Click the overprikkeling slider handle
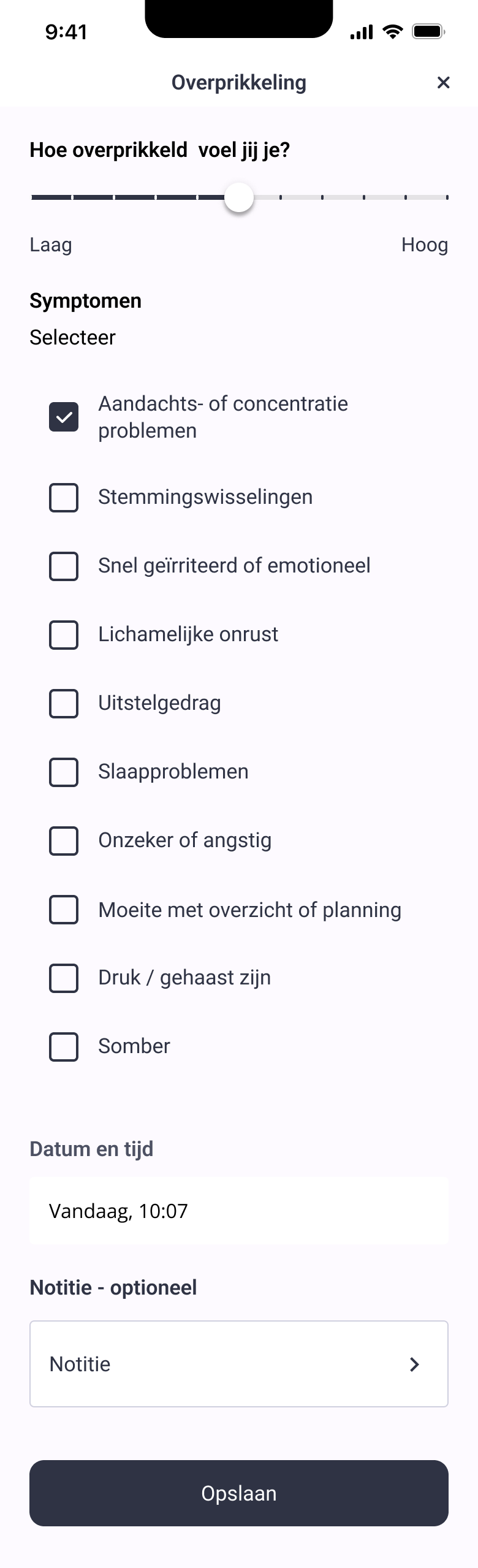This screenshot has height=1568, width=478. click(x=239, y=197)
